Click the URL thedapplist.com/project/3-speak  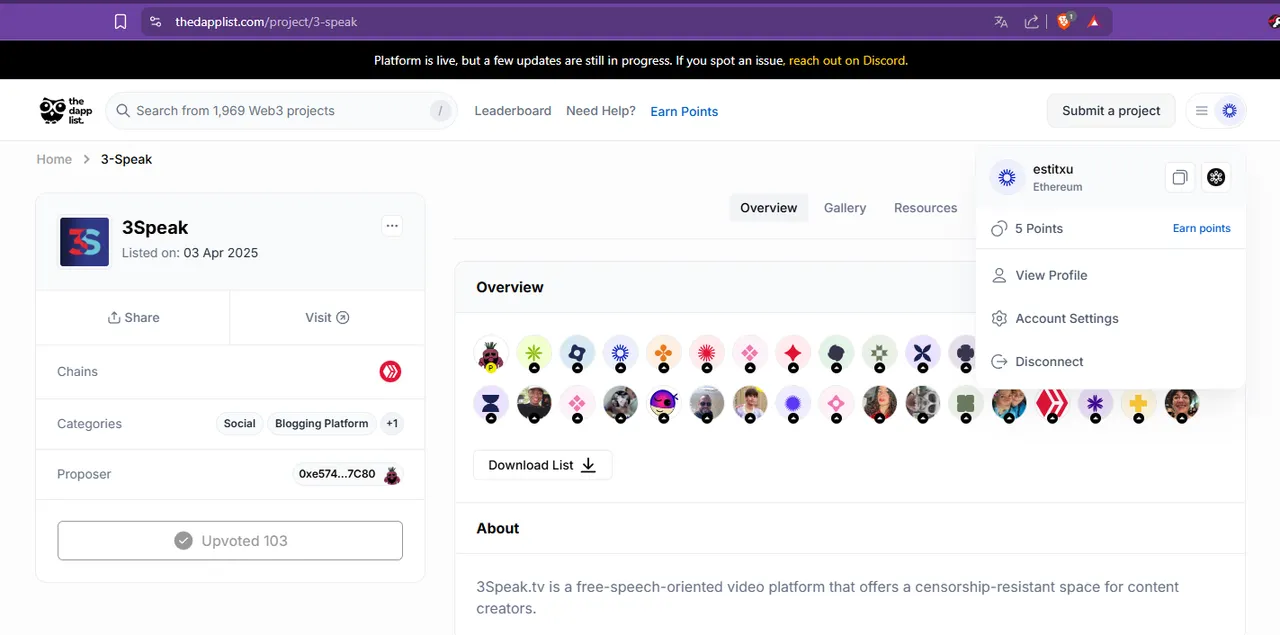point(266,21)
